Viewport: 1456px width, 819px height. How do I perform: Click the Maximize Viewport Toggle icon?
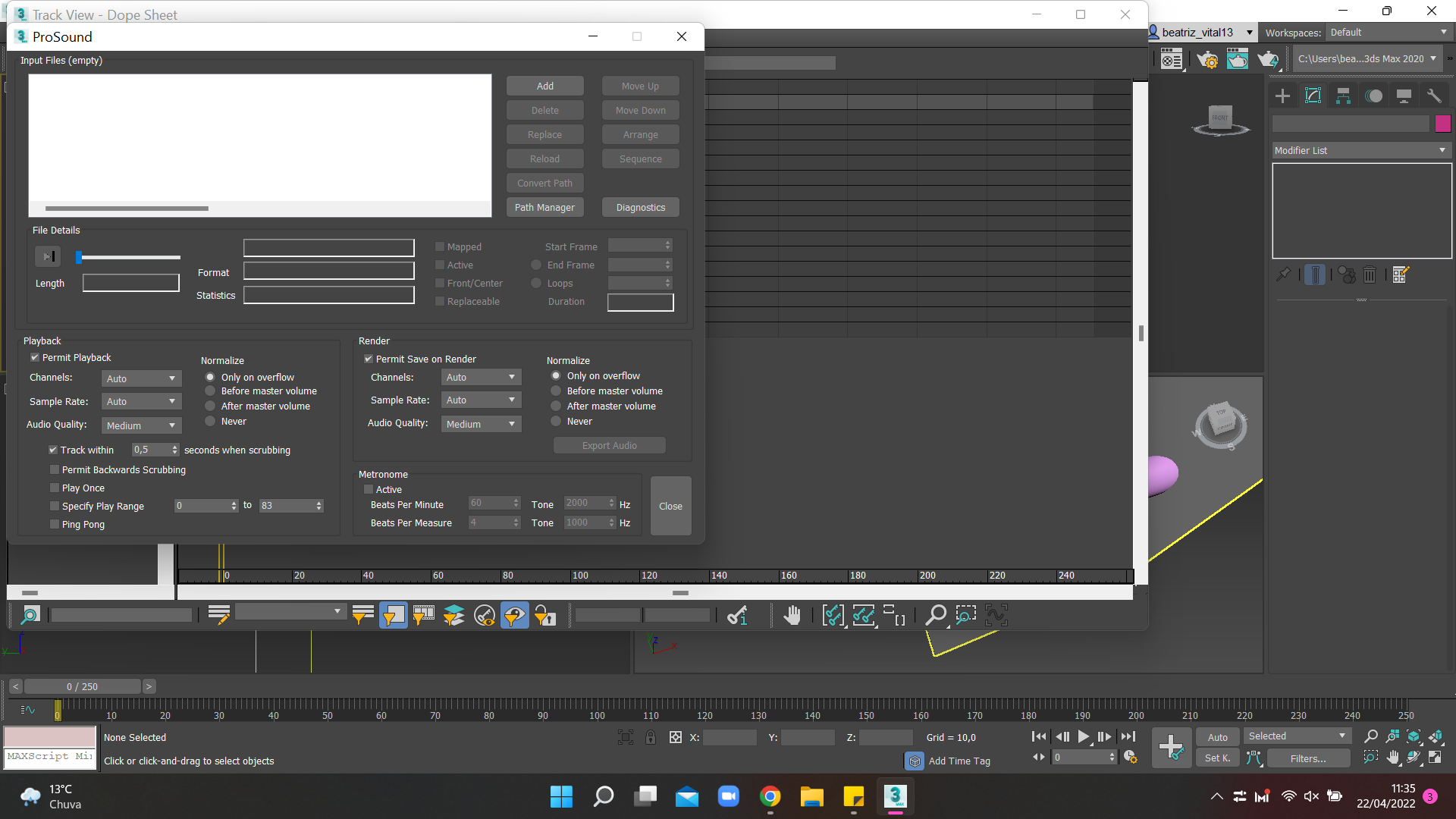(1436, 757)
